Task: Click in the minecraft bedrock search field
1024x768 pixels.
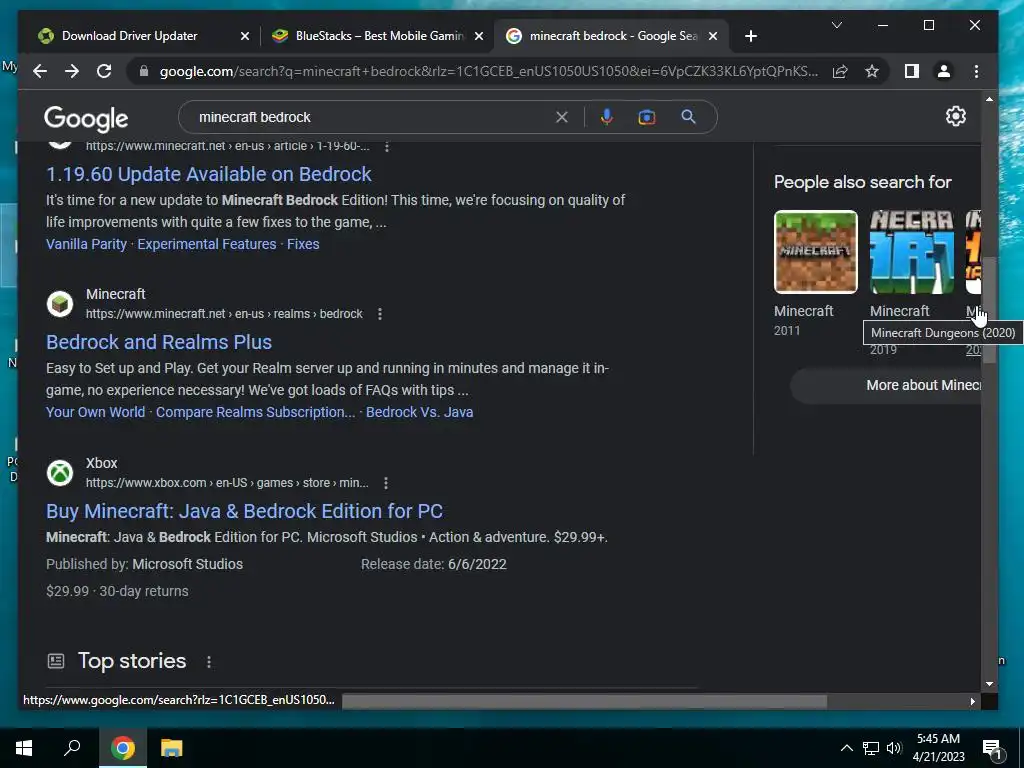Action: pyautogui.click(x=372, y=117)
